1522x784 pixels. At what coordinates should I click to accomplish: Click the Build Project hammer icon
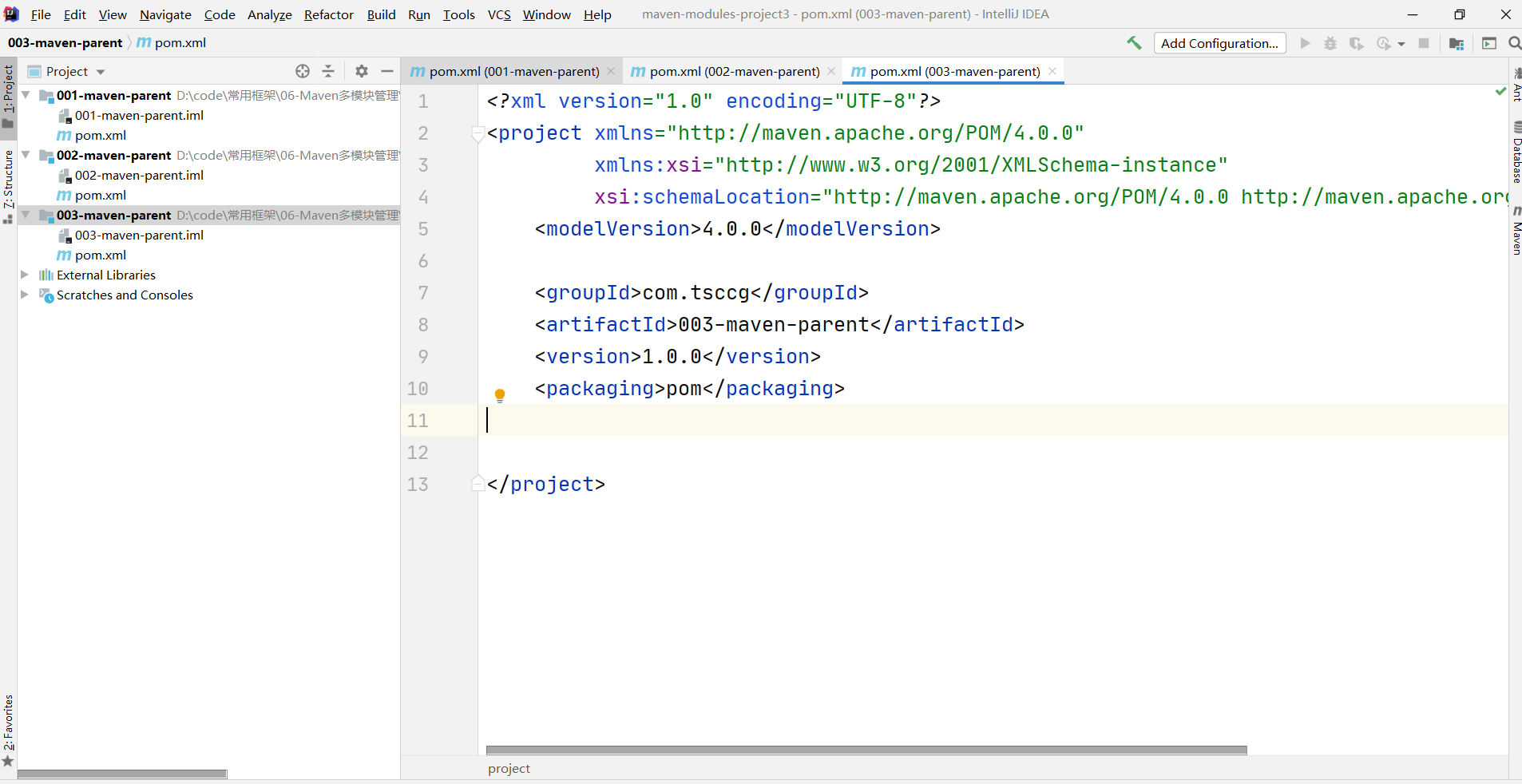(x=1134, y=43)
